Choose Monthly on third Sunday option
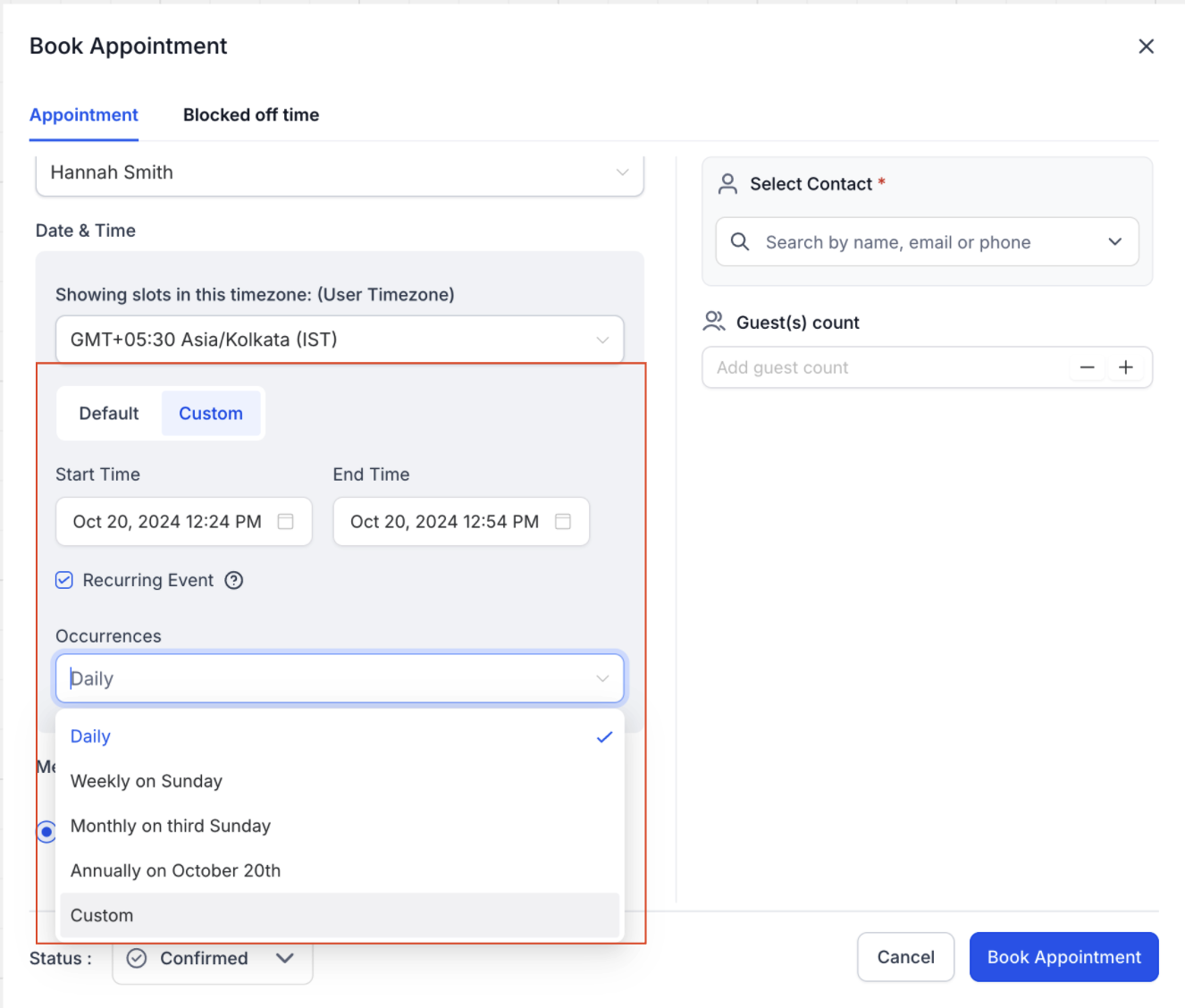 pyautogui.click(x=340, y=826)
